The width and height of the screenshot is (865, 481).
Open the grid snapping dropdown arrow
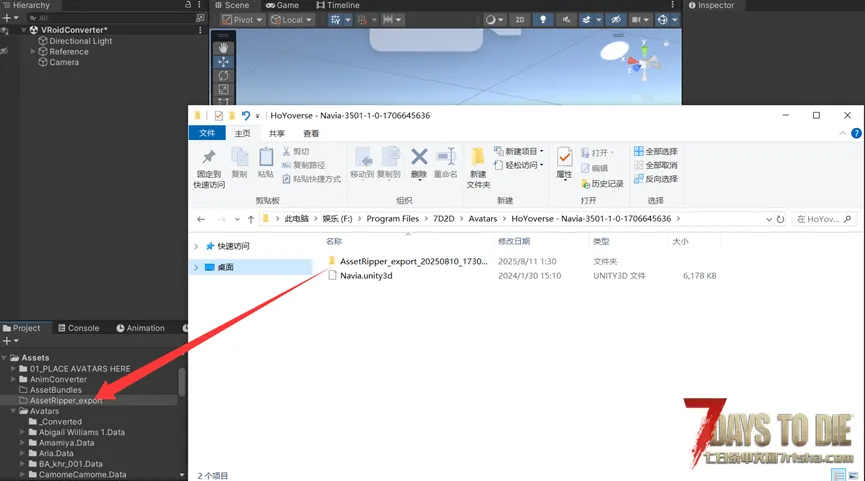click(x=348, y=20)
